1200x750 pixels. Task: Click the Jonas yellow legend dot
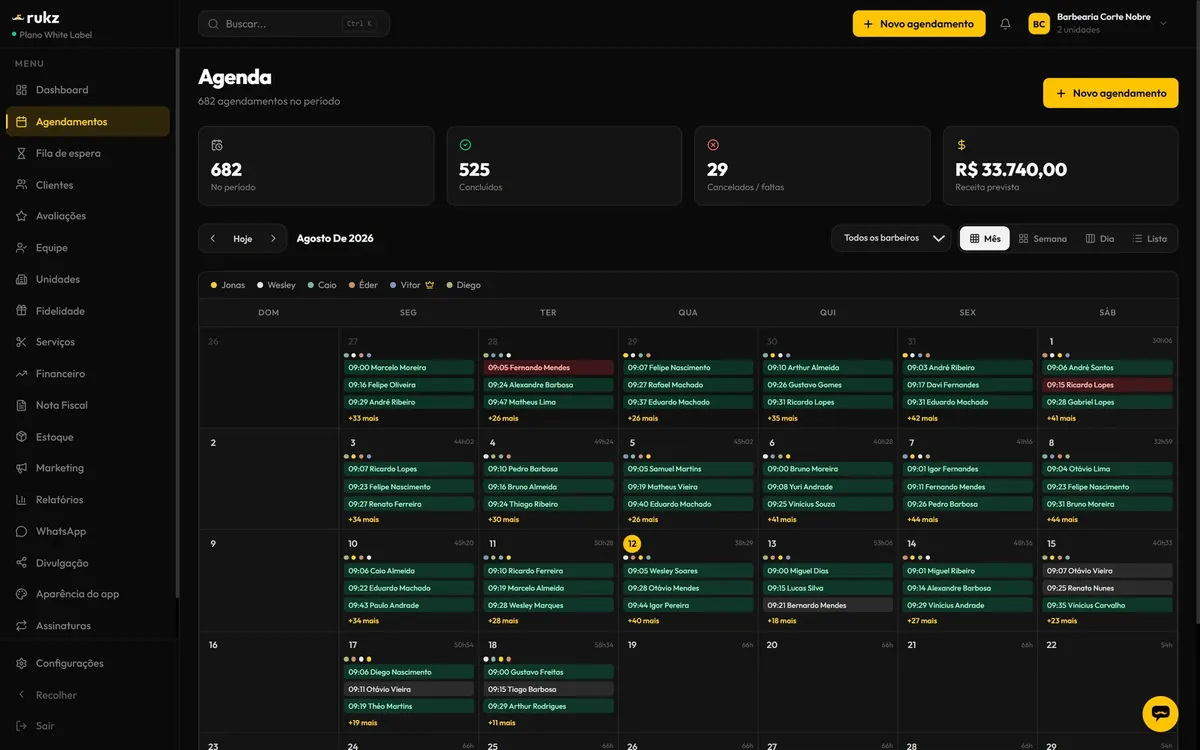(x=214, y=285)
